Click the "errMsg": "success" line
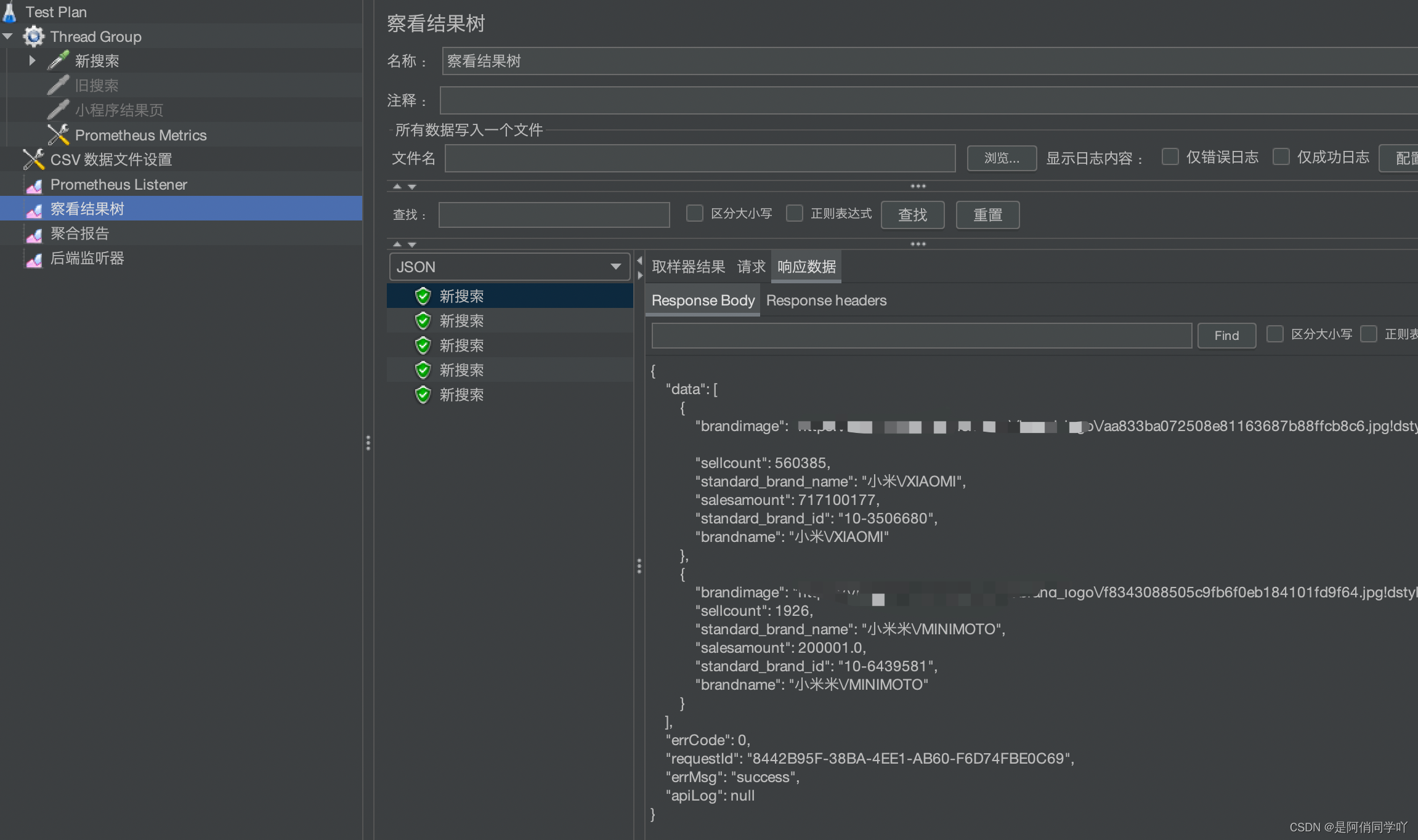This screenshot has width=1418, height=840. point(732,777)
